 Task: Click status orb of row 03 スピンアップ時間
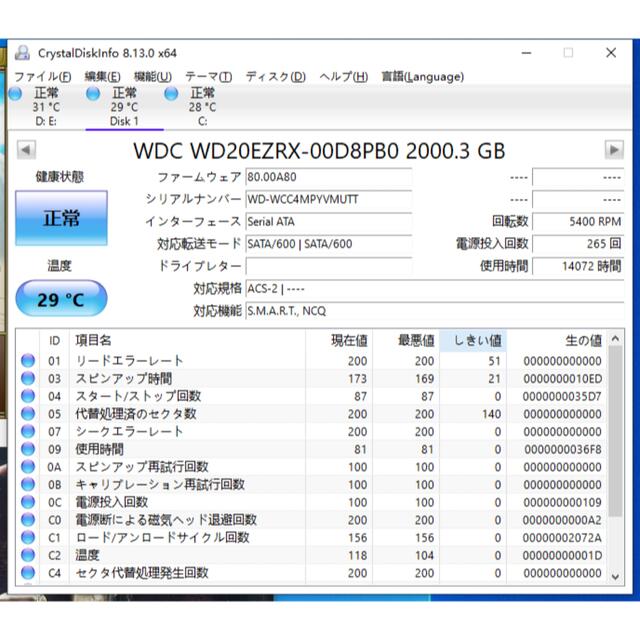tap(28, 378)
